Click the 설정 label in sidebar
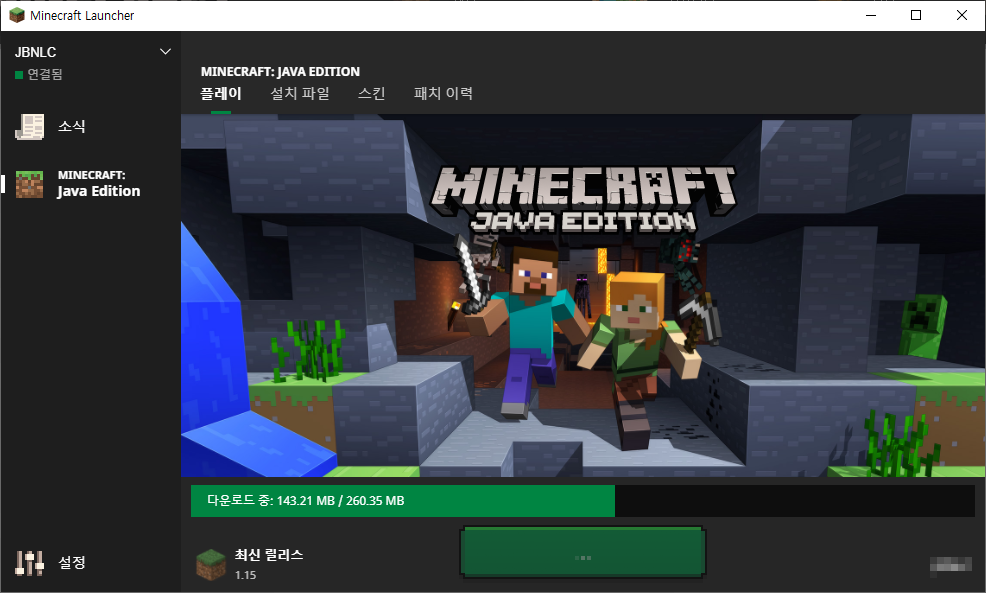 [72, 563]
